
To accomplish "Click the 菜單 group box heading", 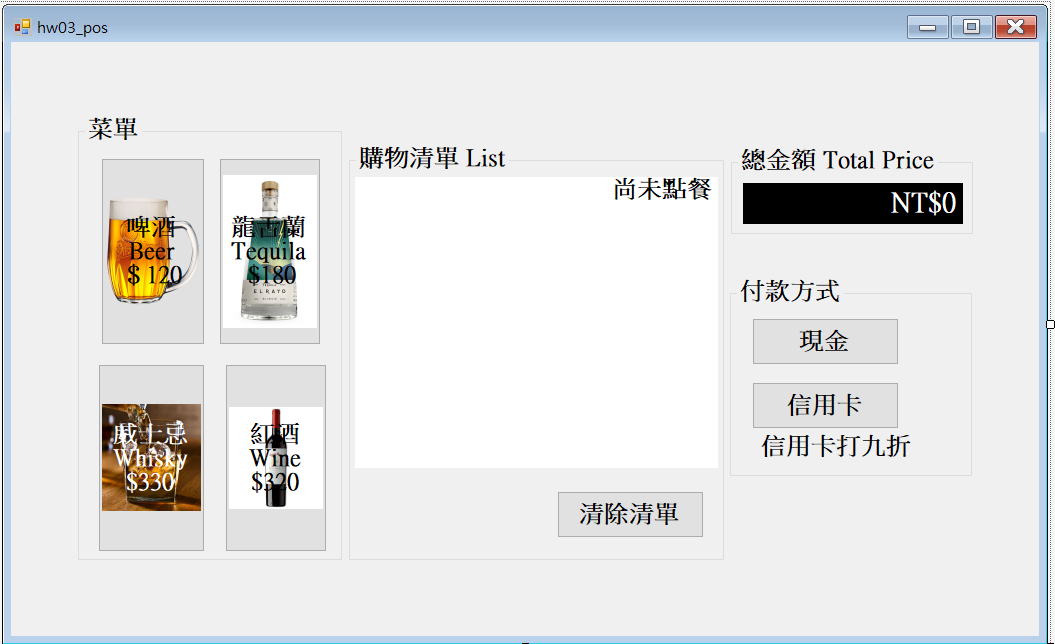I will [113, 128].
